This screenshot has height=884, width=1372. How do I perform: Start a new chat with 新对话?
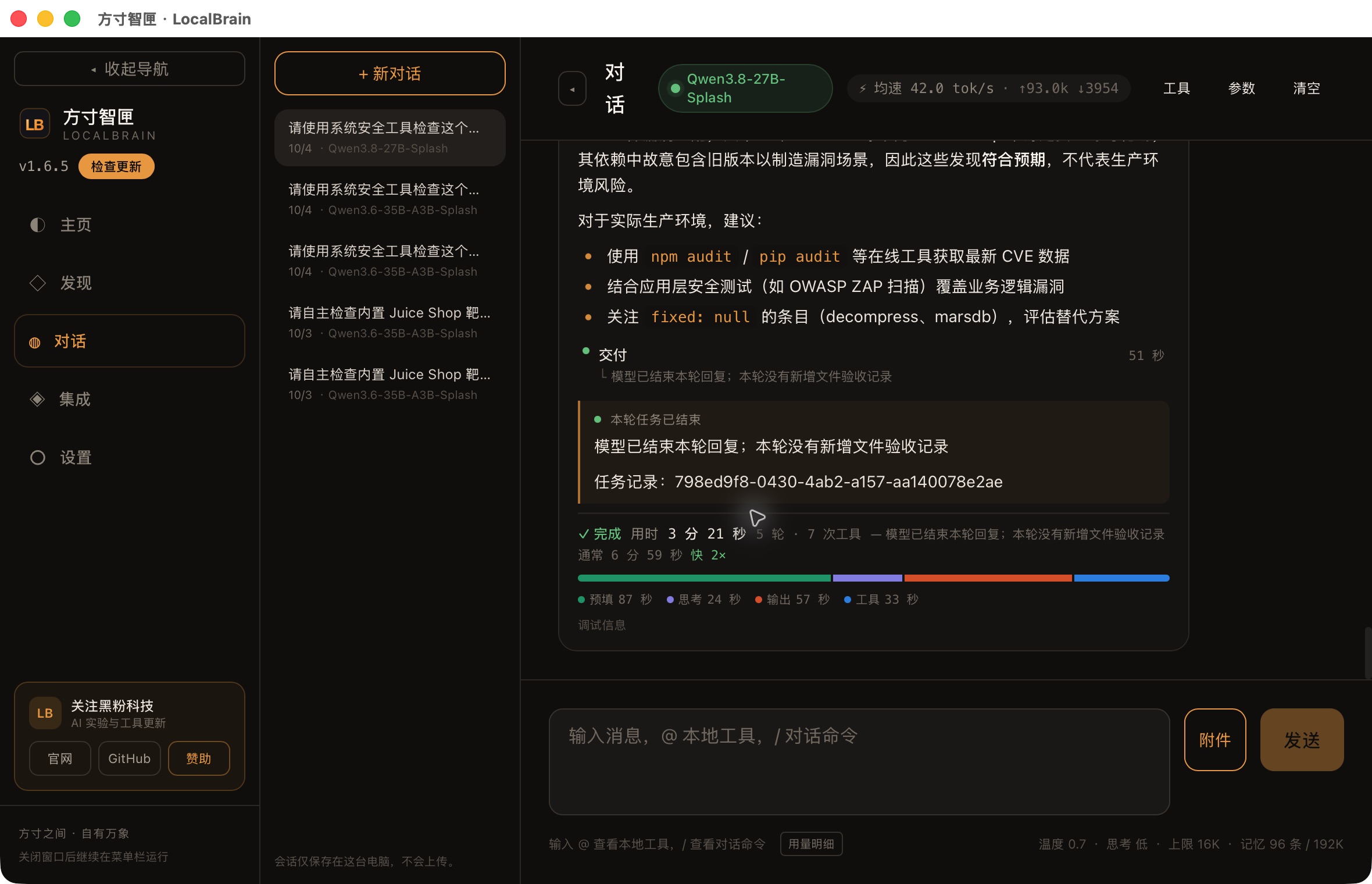click(390, 74)
